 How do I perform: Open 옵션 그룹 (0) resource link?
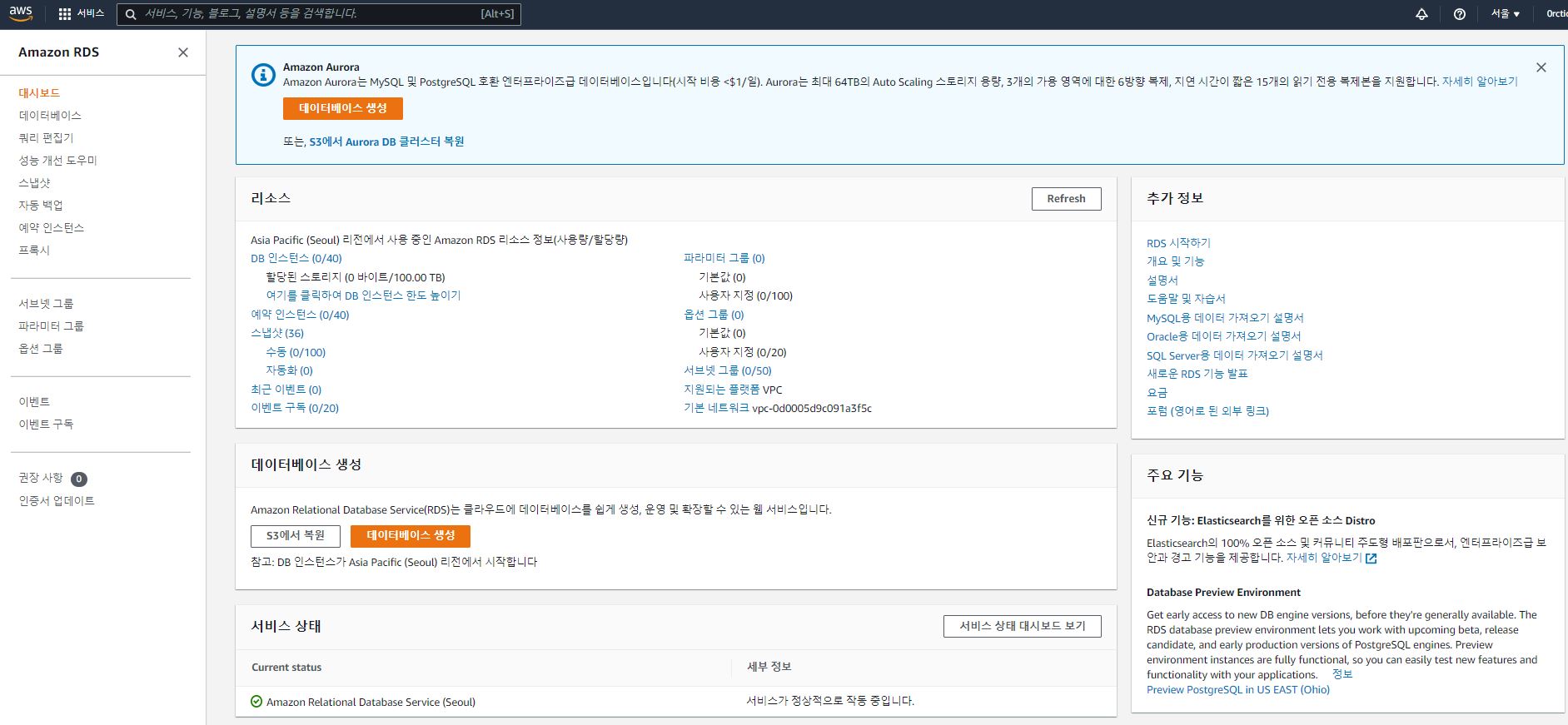[x=714, y=315]
